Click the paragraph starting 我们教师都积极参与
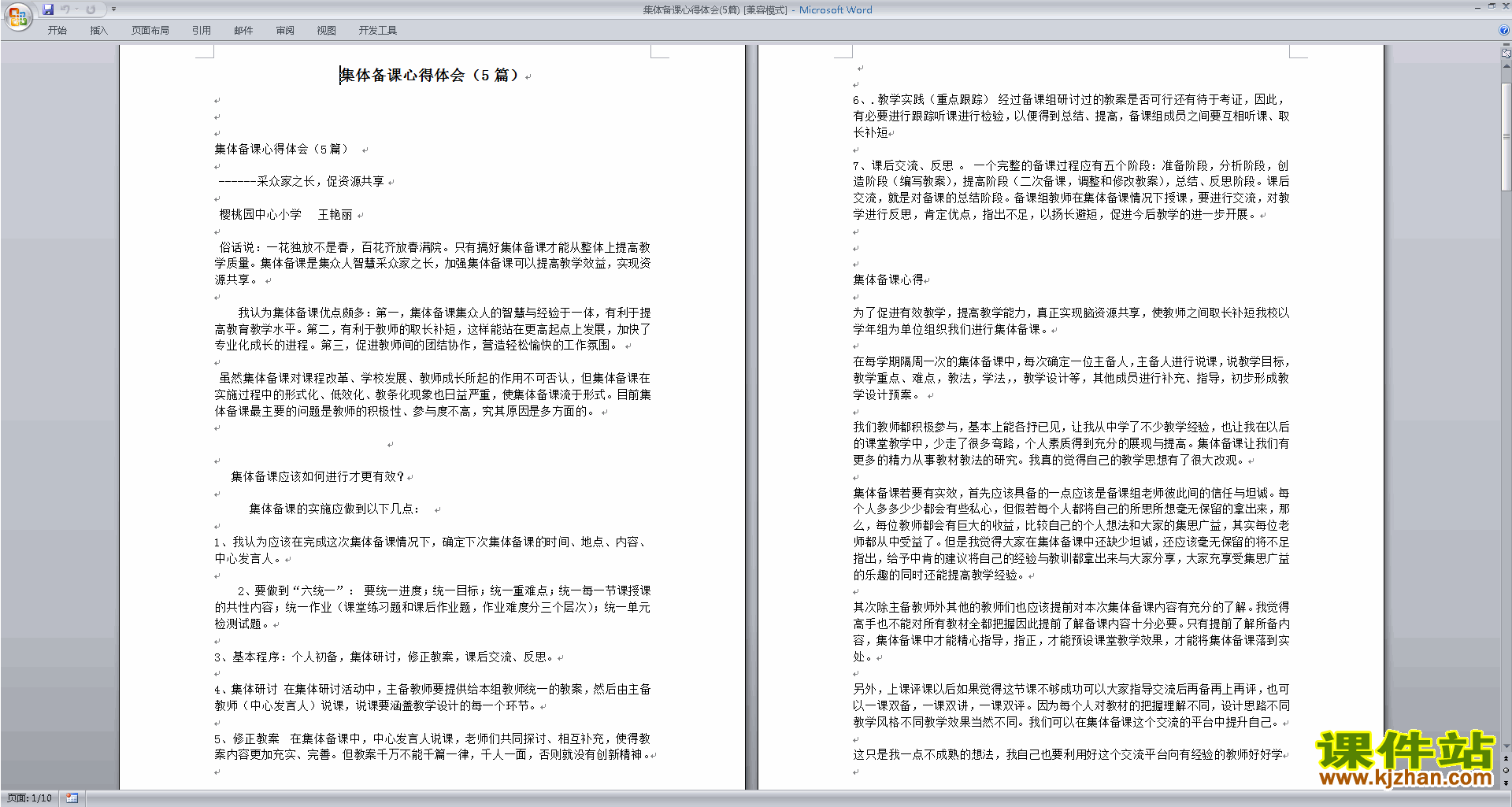The width and height of the screenshot is (1512, 807). coord(1071,443)
